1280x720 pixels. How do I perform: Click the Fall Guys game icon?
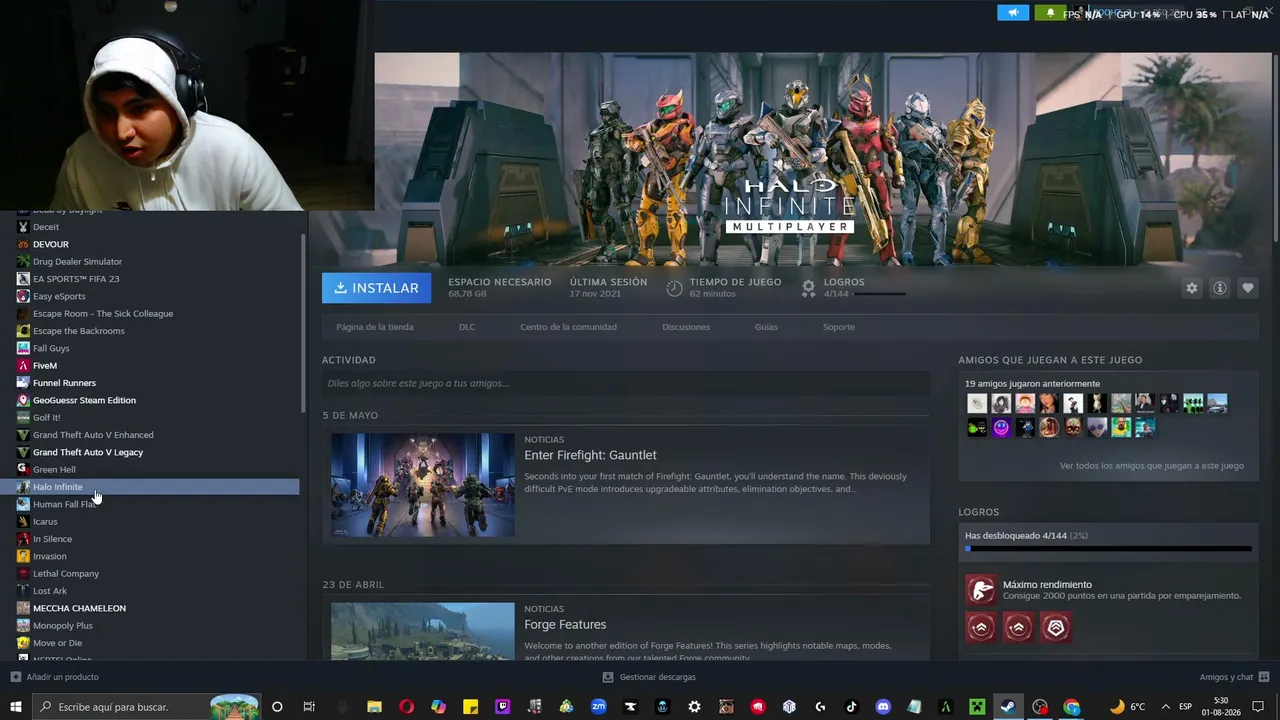[23, 348]
